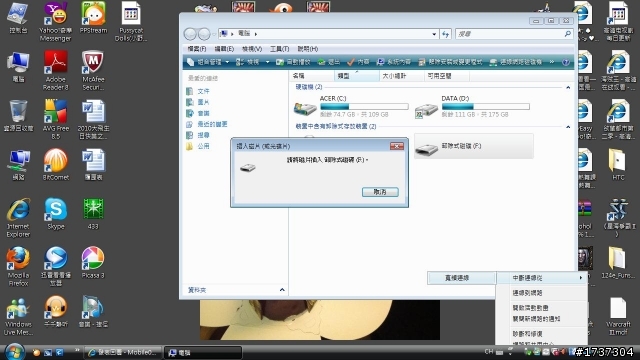Open the Picasa 3 desktop icon

pos(93,262)
